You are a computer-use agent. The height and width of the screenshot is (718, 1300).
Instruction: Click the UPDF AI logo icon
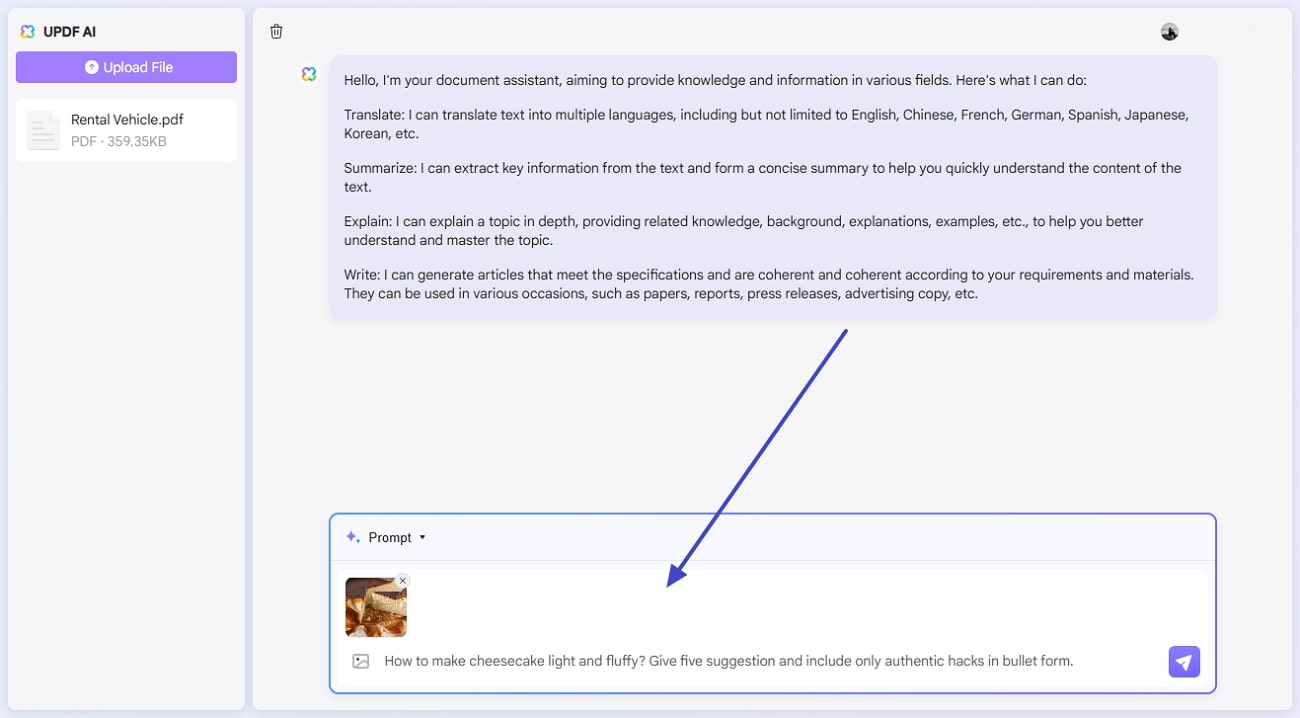point(27,31)
